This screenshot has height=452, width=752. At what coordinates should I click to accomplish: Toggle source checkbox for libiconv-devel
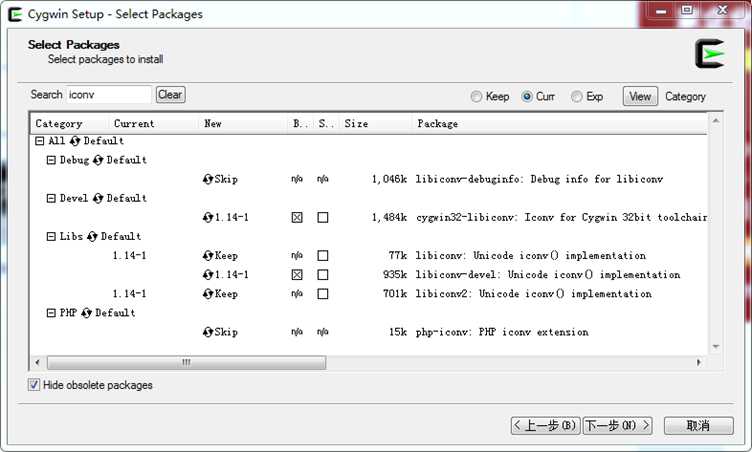pyautogui.click(x=323, y=274)
